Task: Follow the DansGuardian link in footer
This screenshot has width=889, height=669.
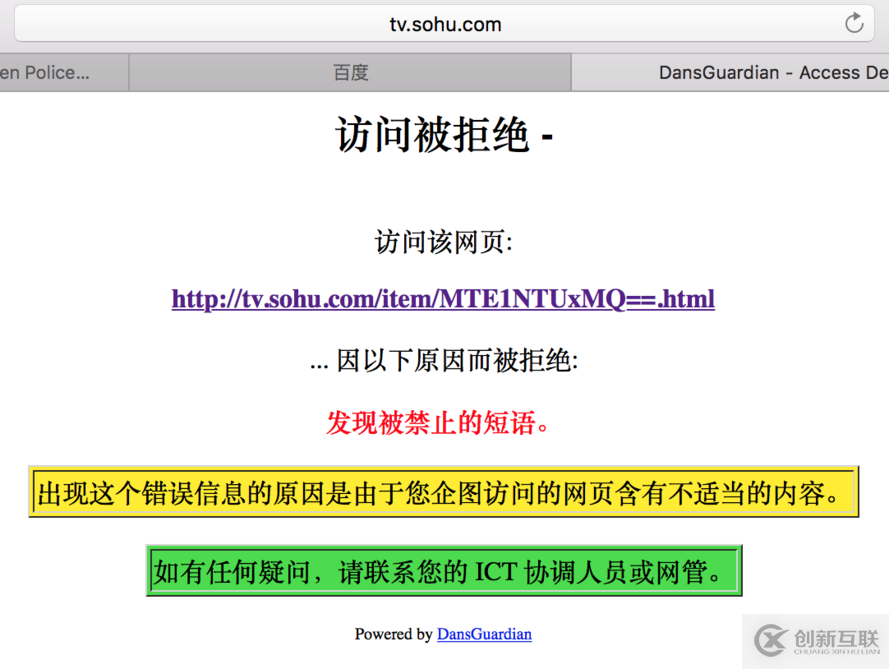Action: pyautogui.click(x=484, y=634)
